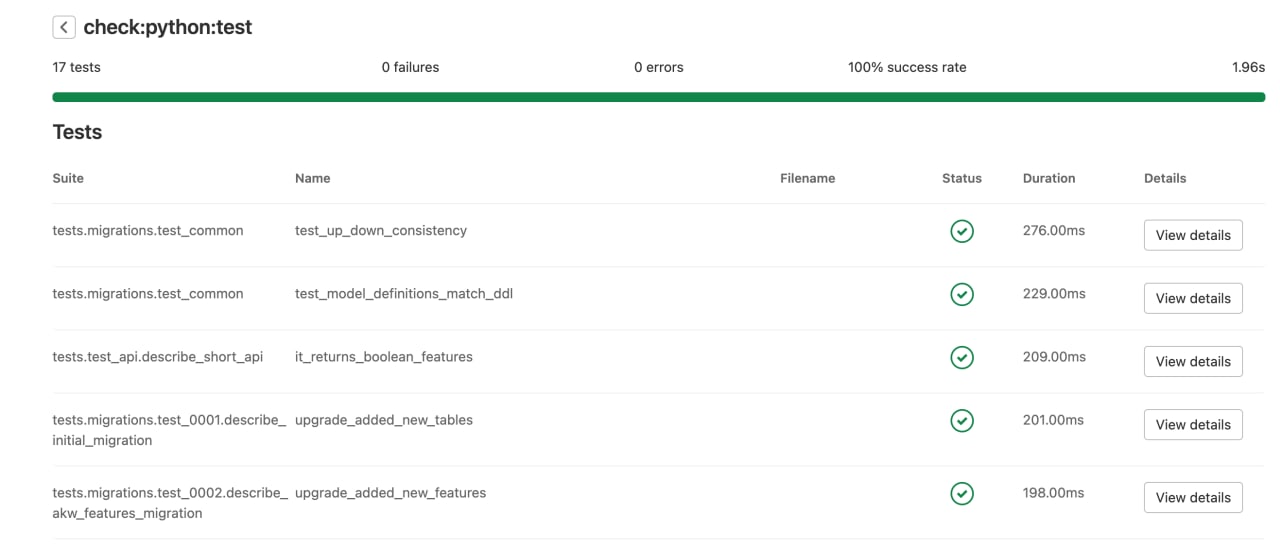Viewport: 1280px width, 549px height.
Task: View details for upgrade_added_new_tables
Action: 1193,424
